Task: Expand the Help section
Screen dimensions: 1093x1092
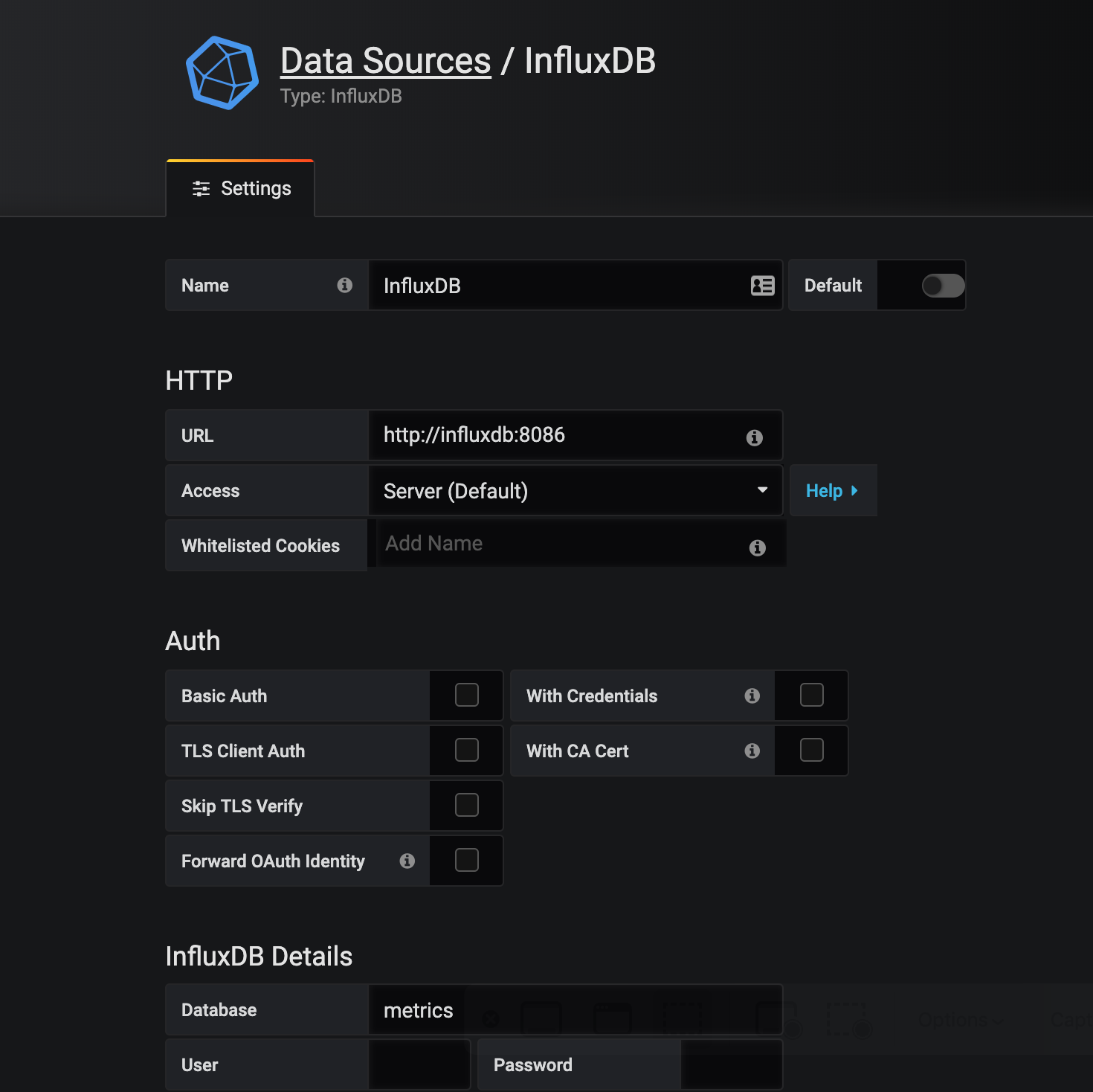Action: 833,491
